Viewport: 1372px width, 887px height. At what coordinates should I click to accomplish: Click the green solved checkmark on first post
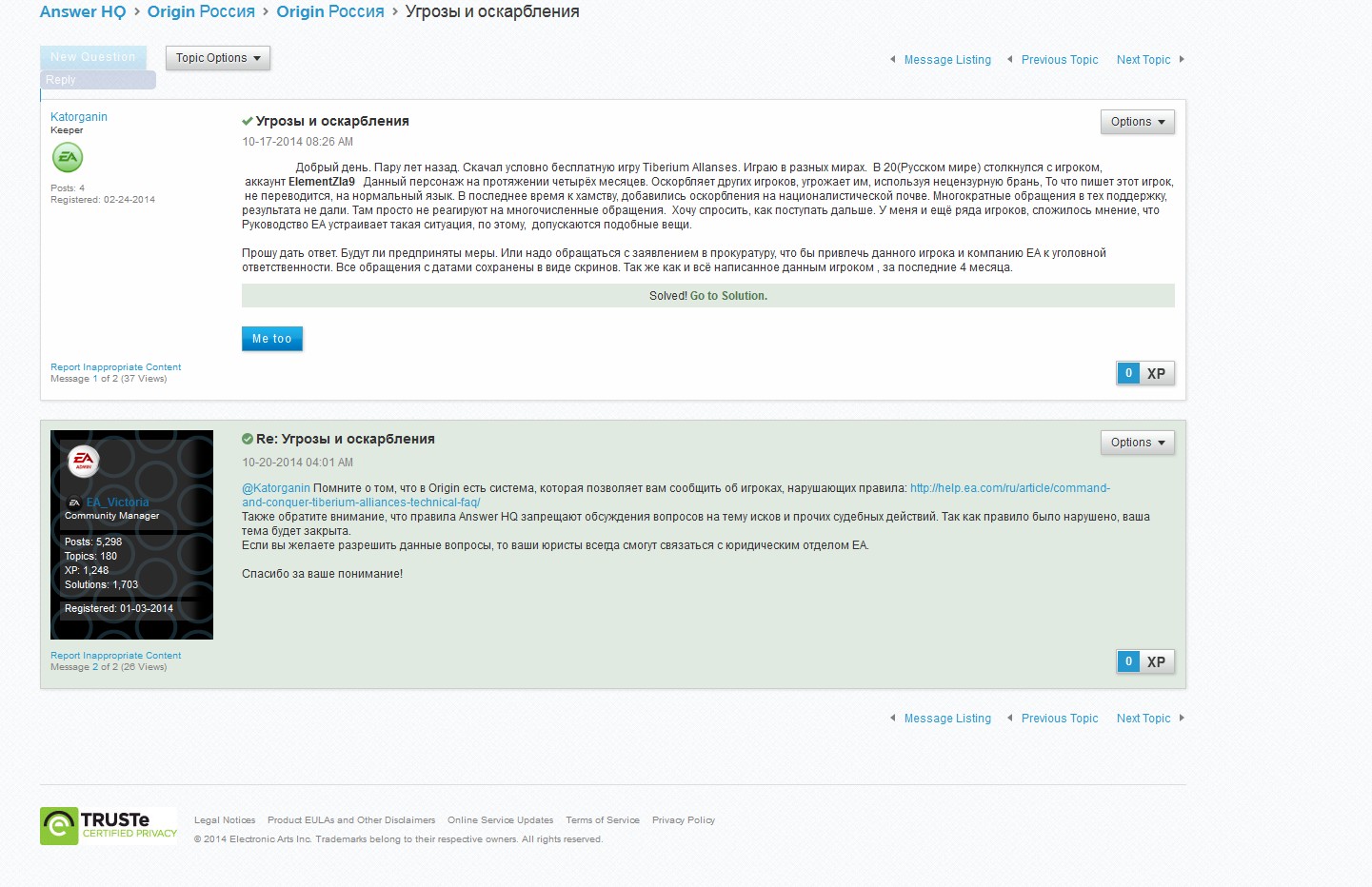point(248,121)
